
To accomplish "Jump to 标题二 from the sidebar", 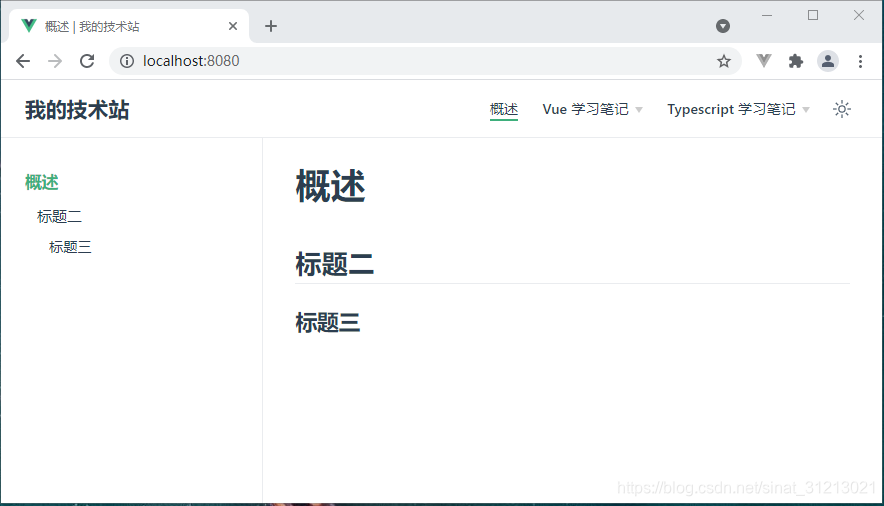I will coord(59,216).
